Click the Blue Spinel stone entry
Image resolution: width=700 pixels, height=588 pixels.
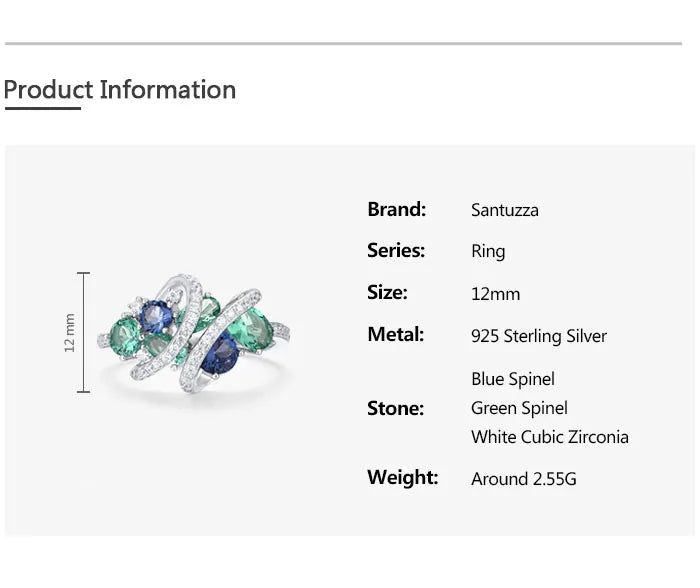pos(513,379)
